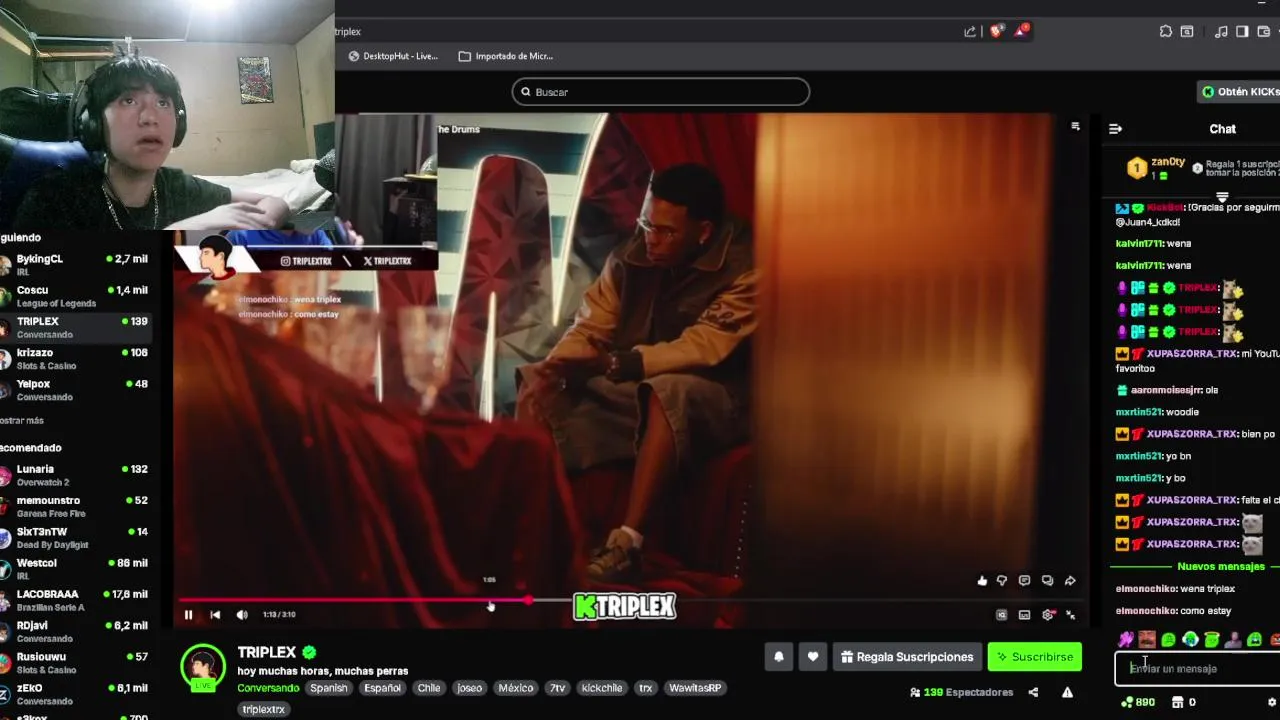Click the Chat header tab
Viewport: 1280px width, 720px height.
coord(1222,129)
